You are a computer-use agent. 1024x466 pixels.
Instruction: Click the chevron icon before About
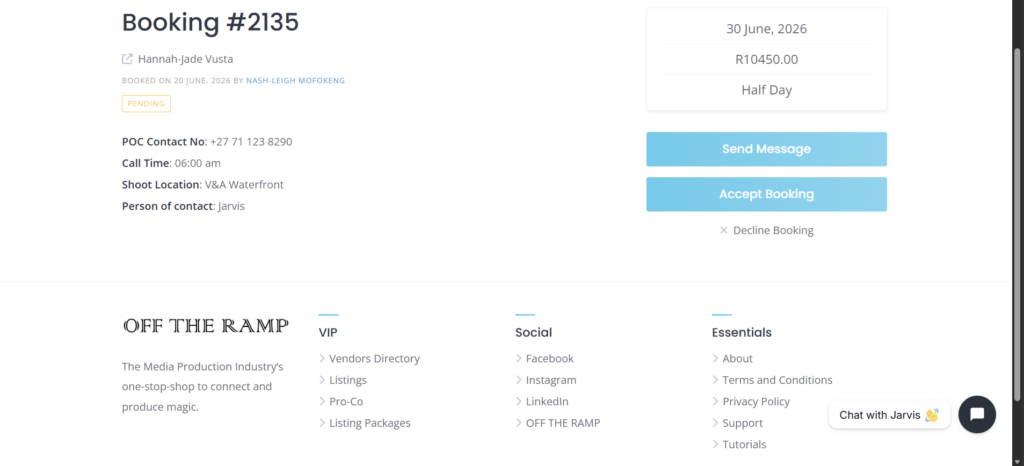click(x=715, y=358)
